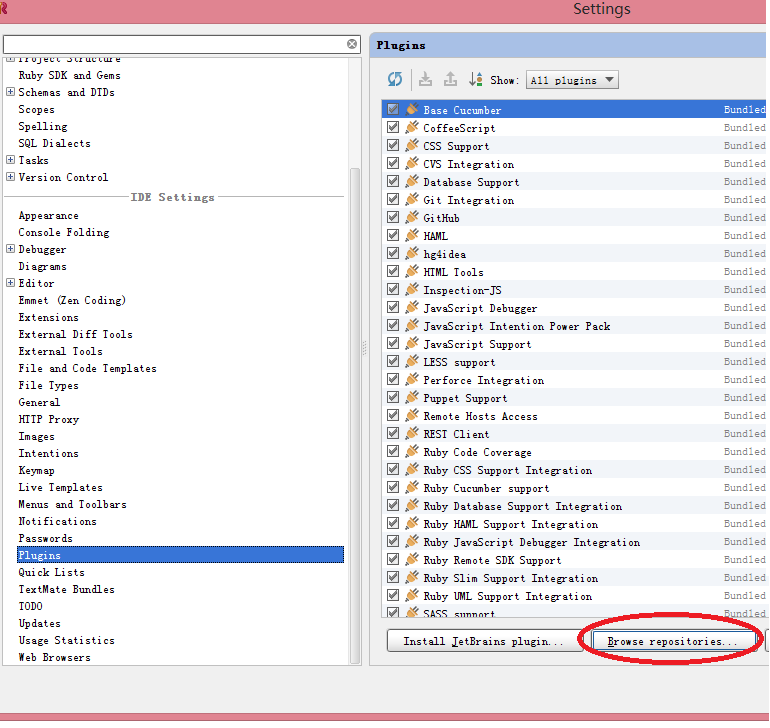Disable the CoffeeScript plugin checkbox
Viewport: 770px width, 728px height.
(x=393, y=127)
